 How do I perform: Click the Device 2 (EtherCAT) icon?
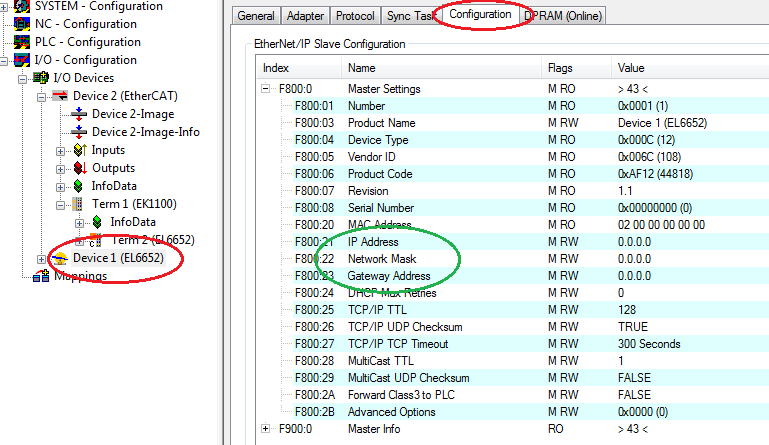point(60,96)
